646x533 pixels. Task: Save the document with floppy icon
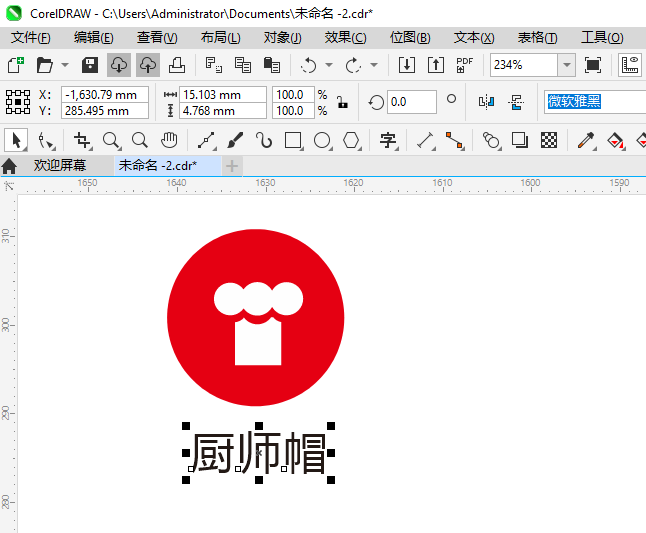click(x=89, y=65)
